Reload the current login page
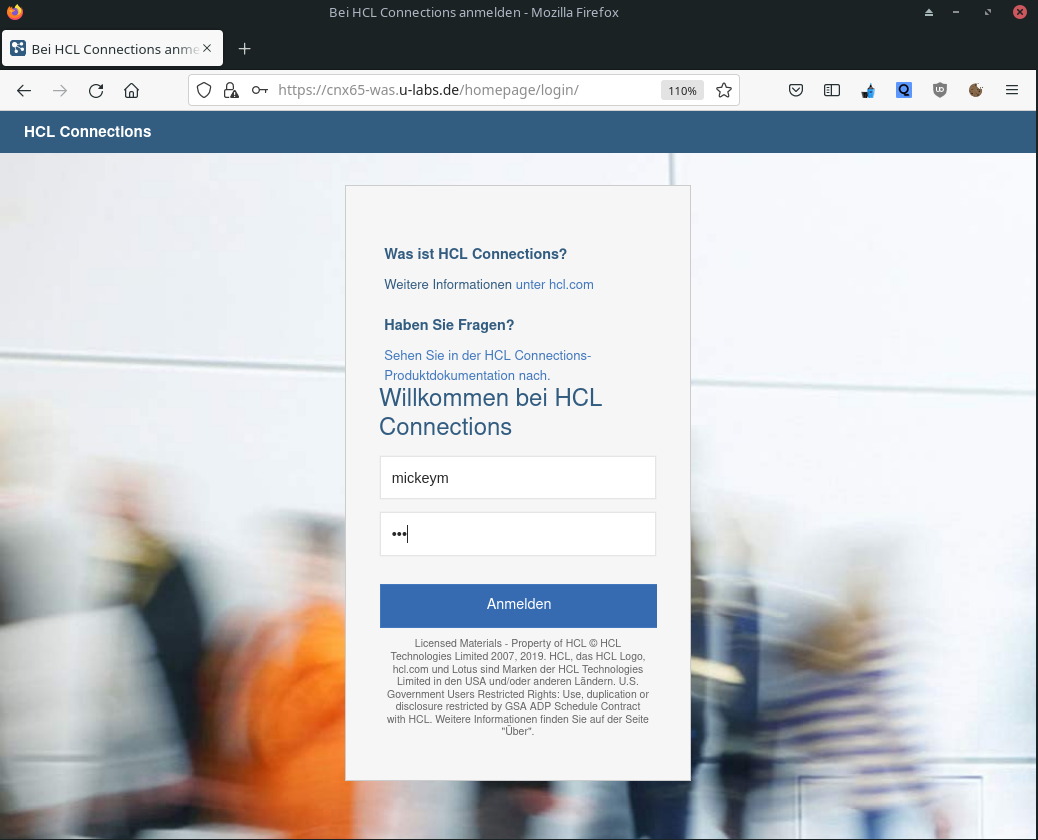Viewport: 1038px width, 840px height. [96, 90]
